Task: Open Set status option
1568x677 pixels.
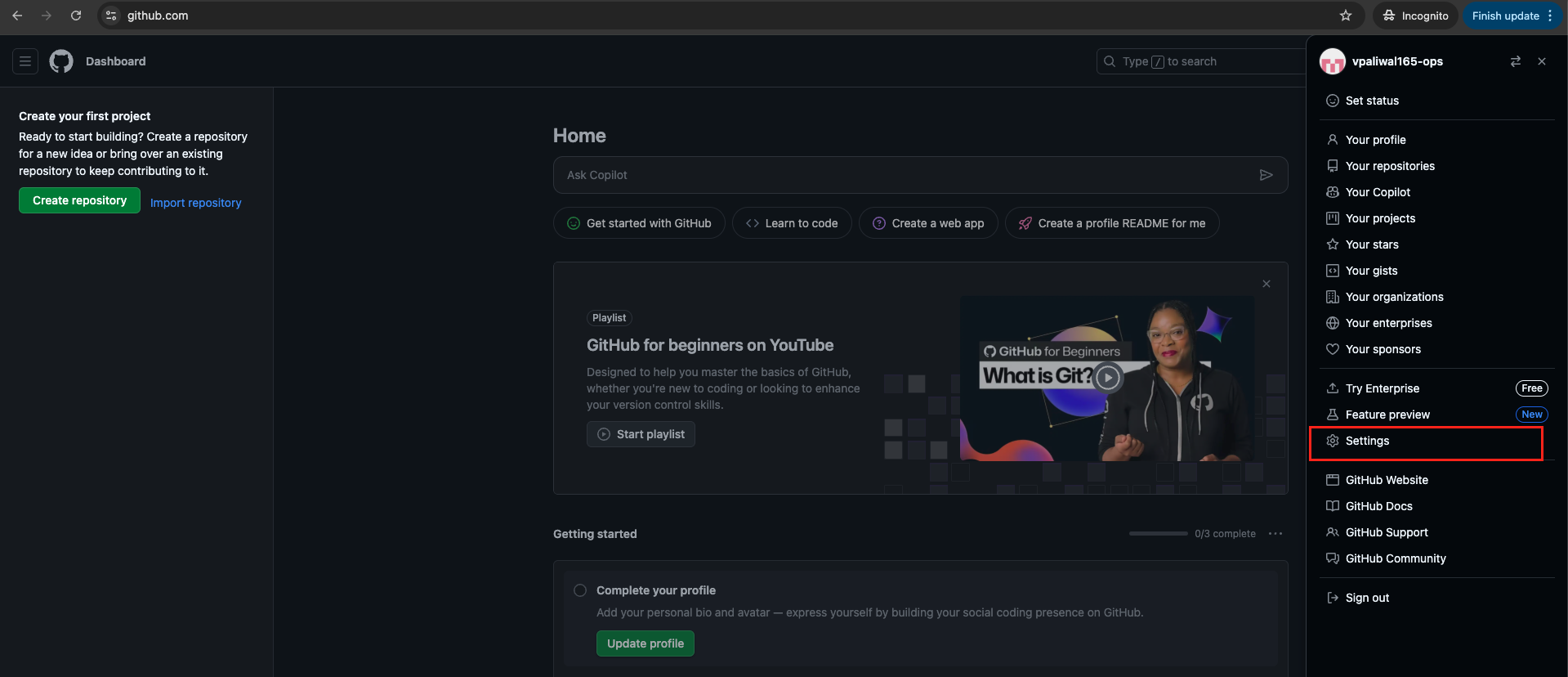Action: [1372, 101]
